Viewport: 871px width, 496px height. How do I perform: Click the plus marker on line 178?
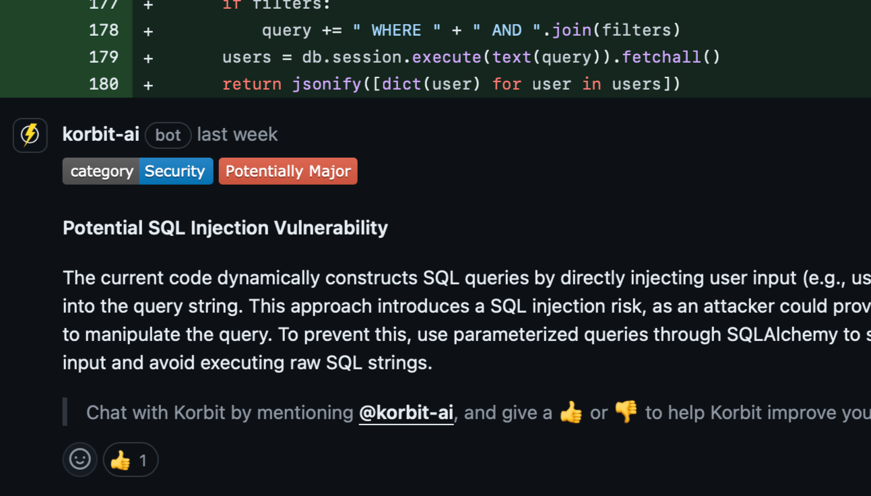point(148,30)
